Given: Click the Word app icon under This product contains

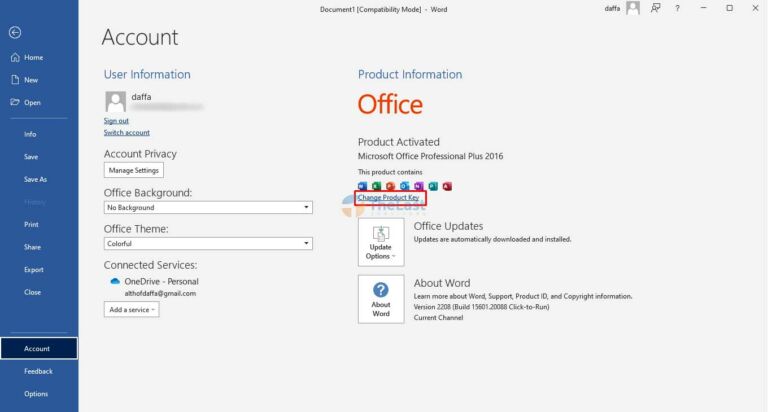Looking at the screenshot, I should pos(362,186).
